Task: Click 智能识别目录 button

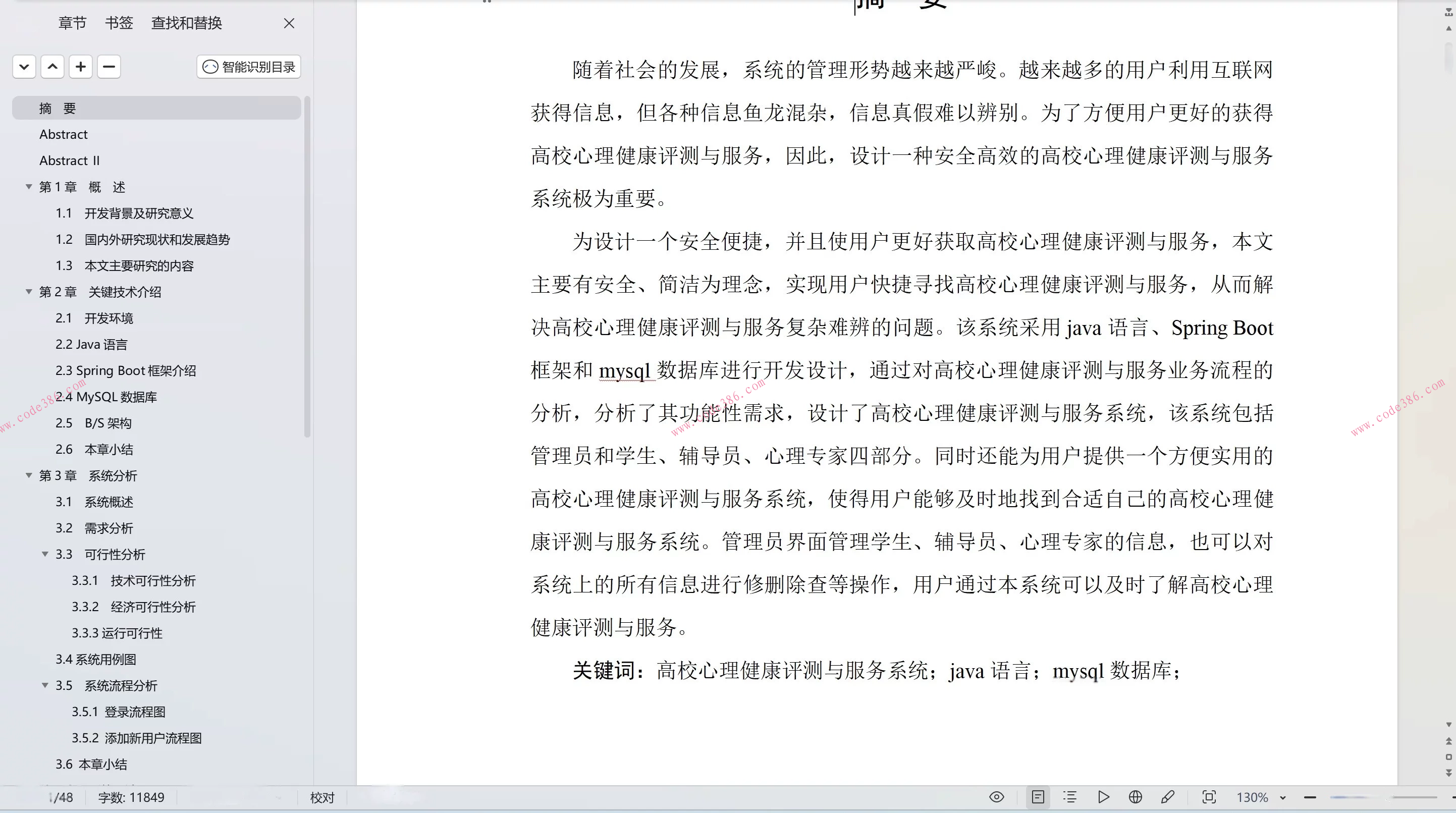Action: pos(249,67)
